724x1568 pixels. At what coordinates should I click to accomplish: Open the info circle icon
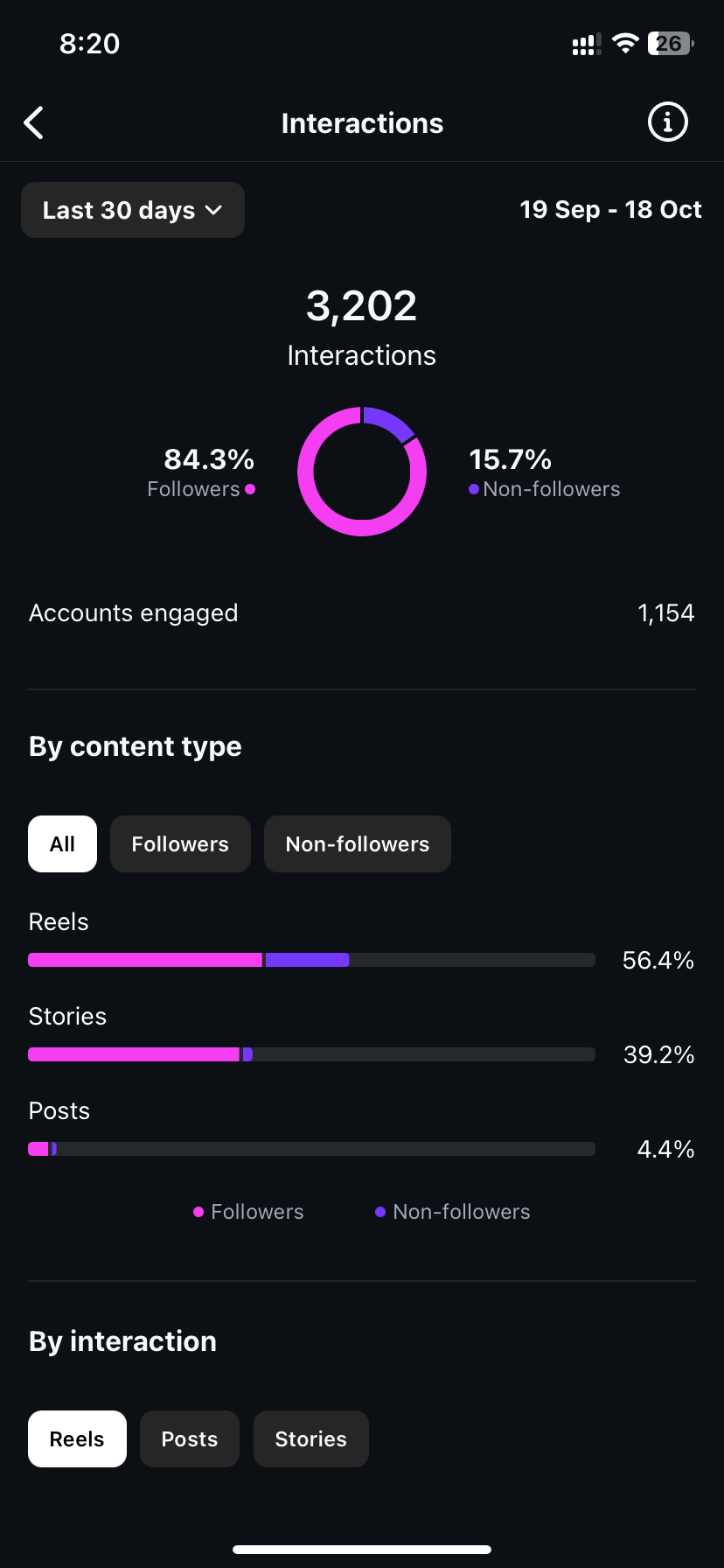tap(667, 122)
